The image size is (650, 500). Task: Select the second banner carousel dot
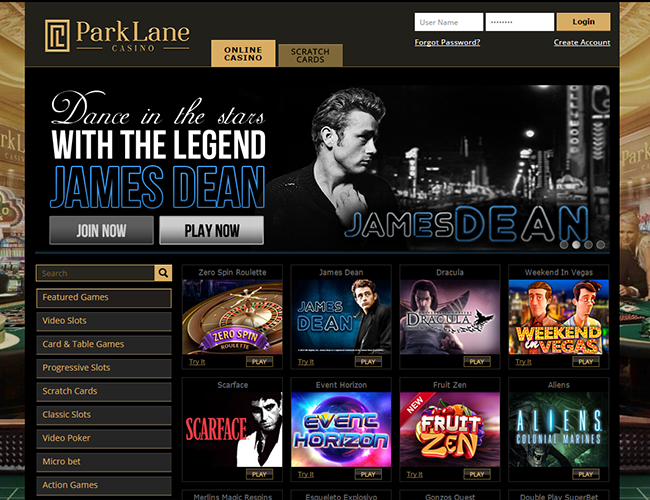tap(576, 245)
